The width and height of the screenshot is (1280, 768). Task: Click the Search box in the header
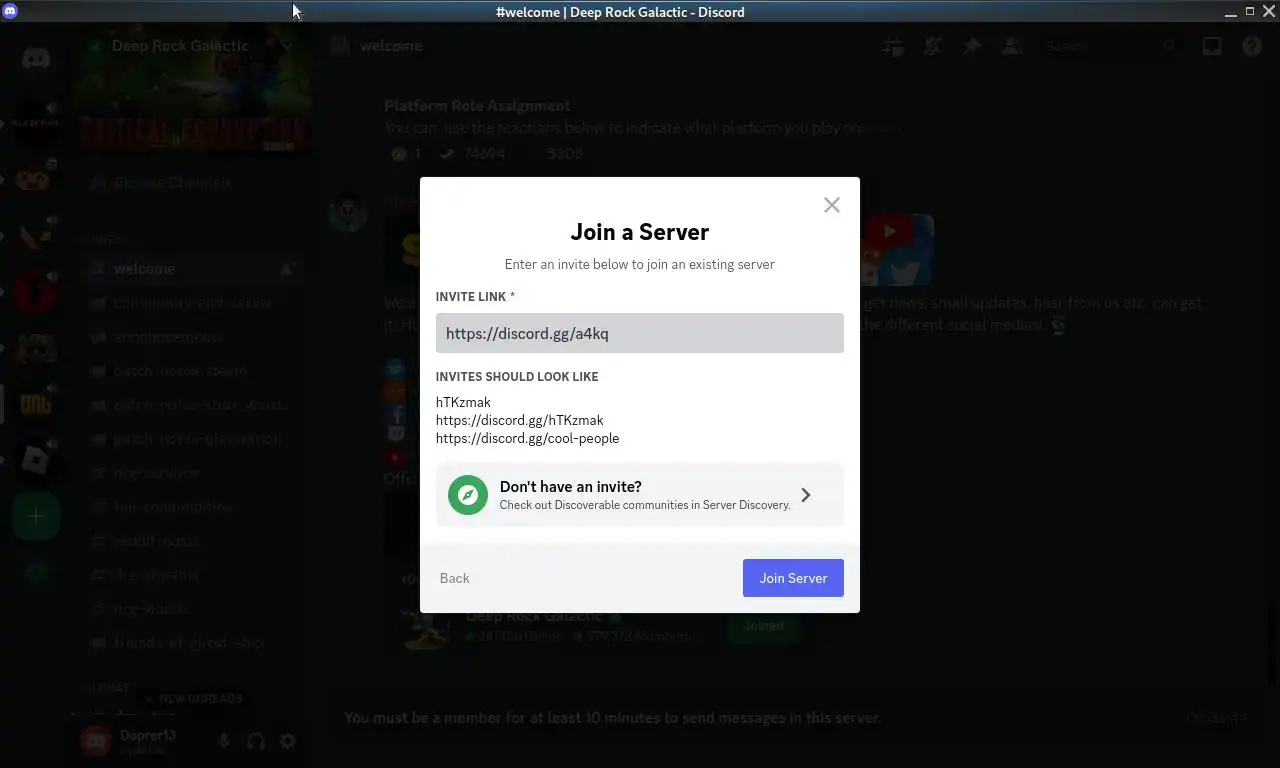(x=1110, y=46)
